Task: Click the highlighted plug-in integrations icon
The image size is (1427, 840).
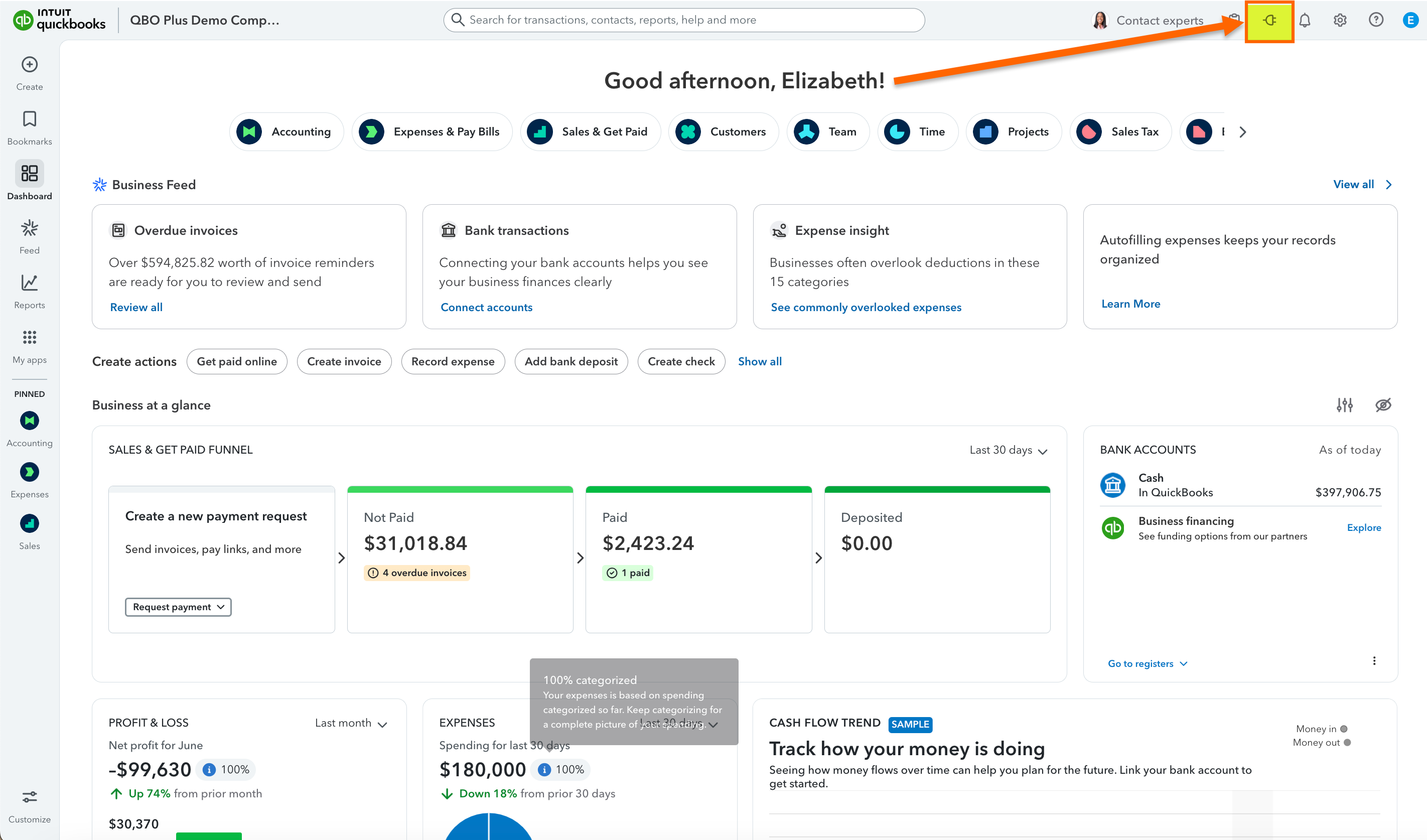Action: (1269, 21)
